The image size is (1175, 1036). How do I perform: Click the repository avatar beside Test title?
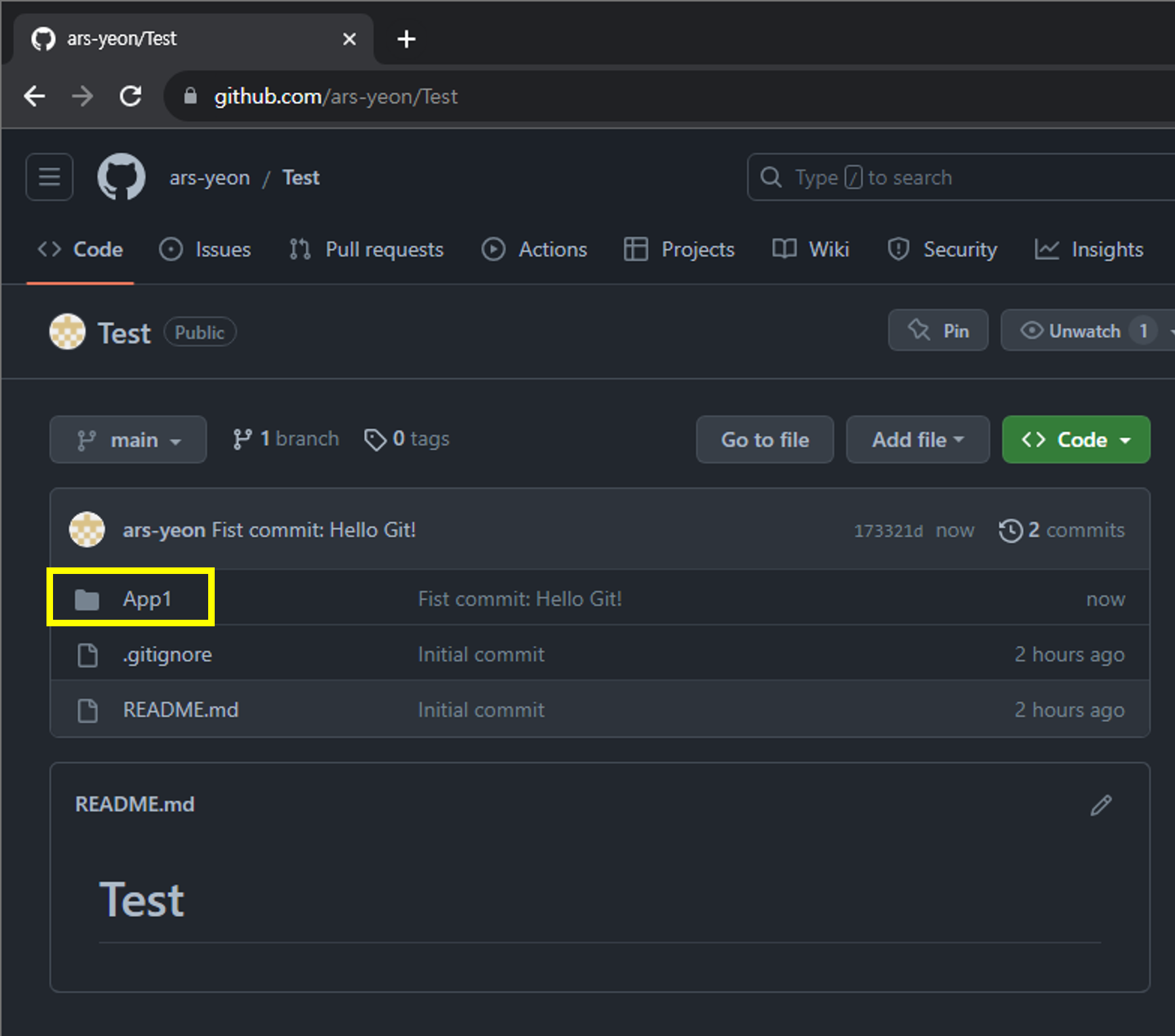(67, 332)
